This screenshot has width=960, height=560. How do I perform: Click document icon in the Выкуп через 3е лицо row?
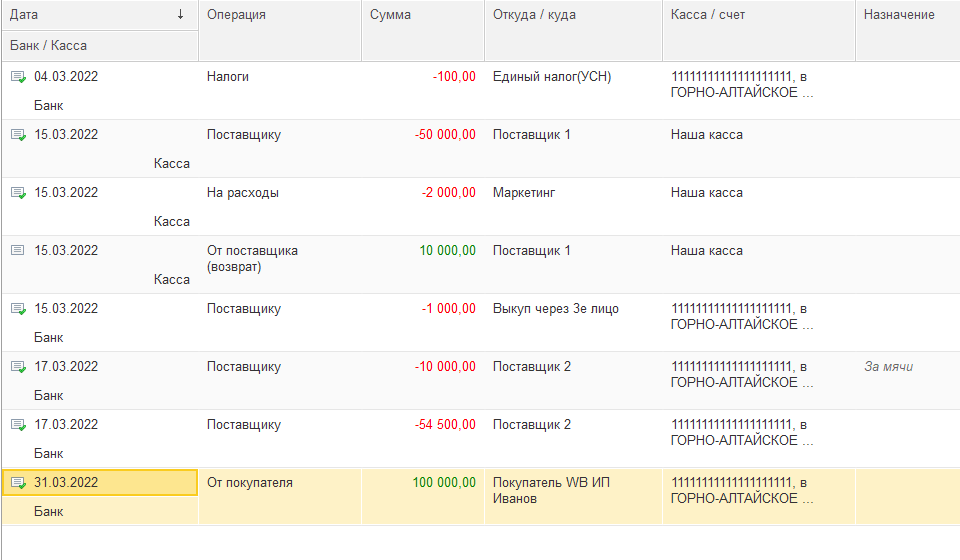pyautogui.click(x=18, y=309)
